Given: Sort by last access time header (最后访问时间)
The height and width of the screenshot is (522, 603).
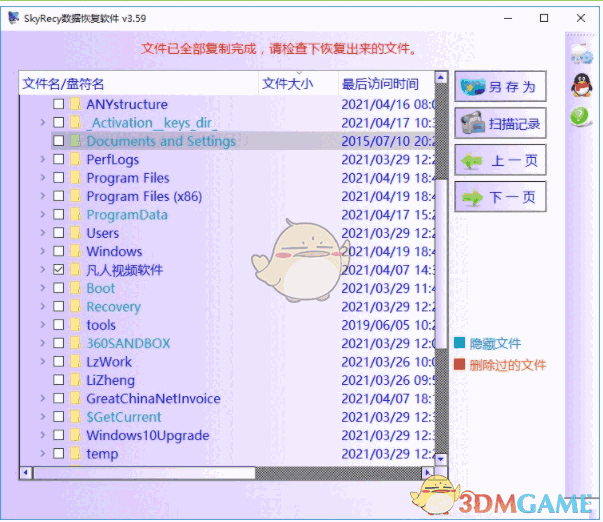Looking at the screenshot, I should 386,83.
